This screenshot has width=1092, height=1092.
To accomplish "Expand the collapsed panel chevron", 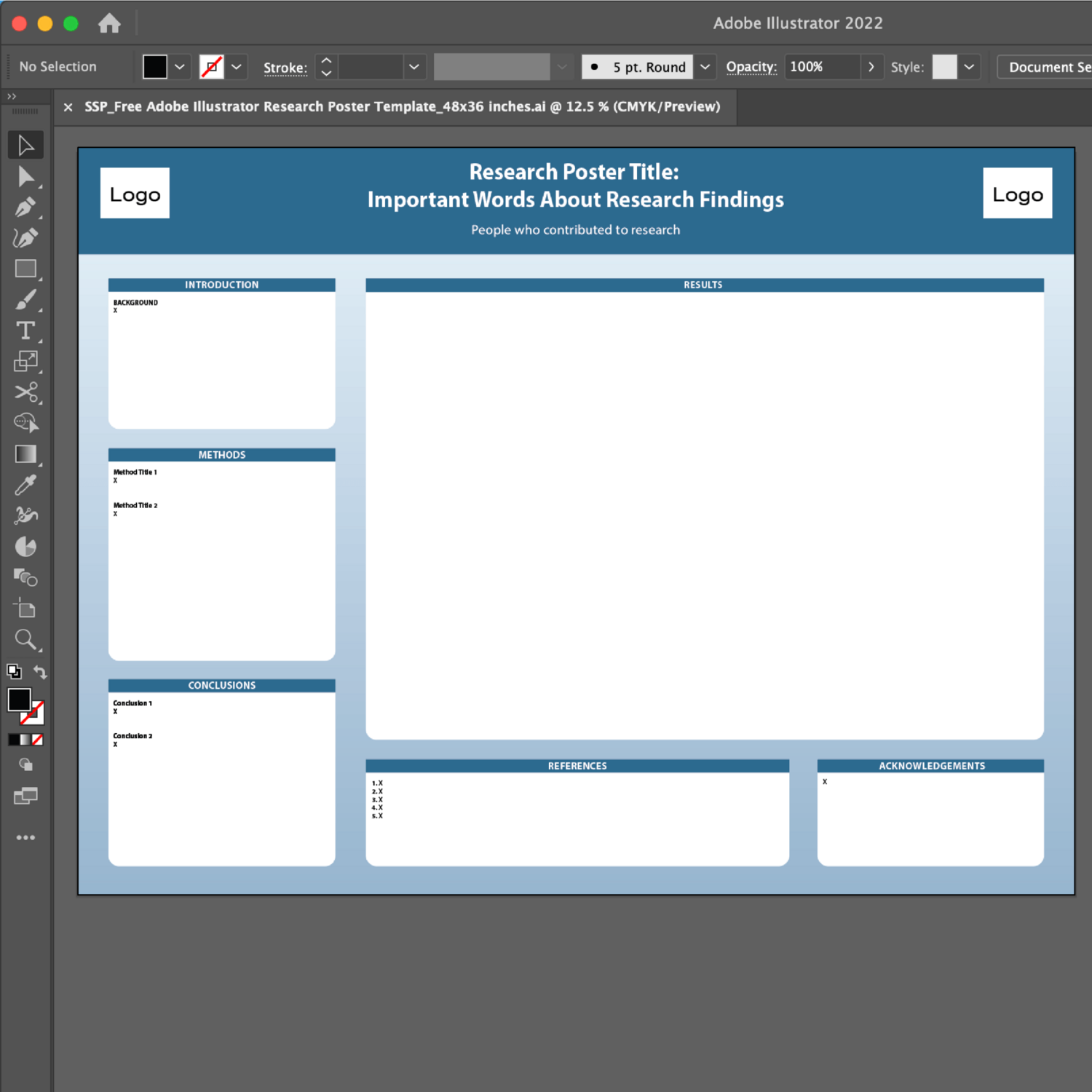I will [x=12, y=95].
